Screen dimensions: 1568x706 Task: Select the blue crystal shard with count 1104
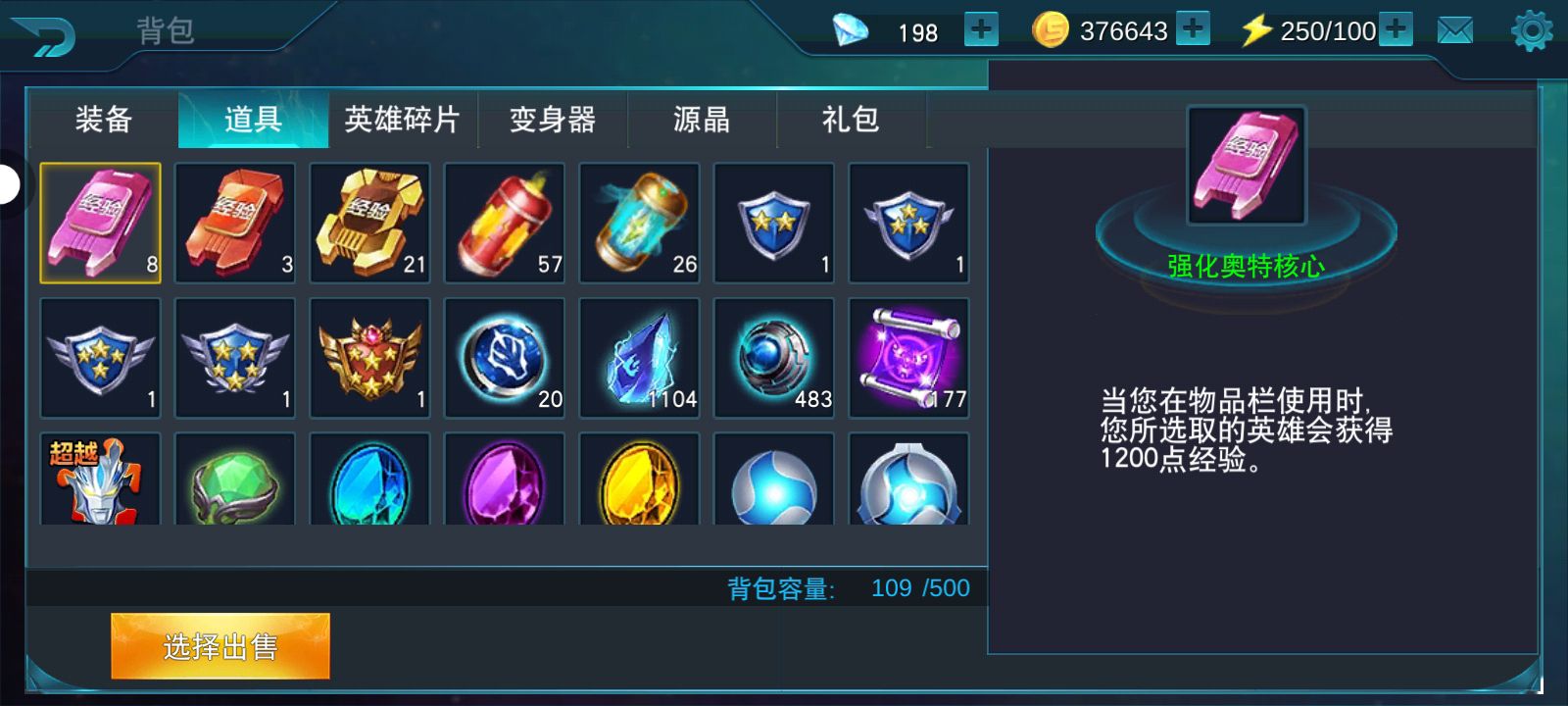639,359
